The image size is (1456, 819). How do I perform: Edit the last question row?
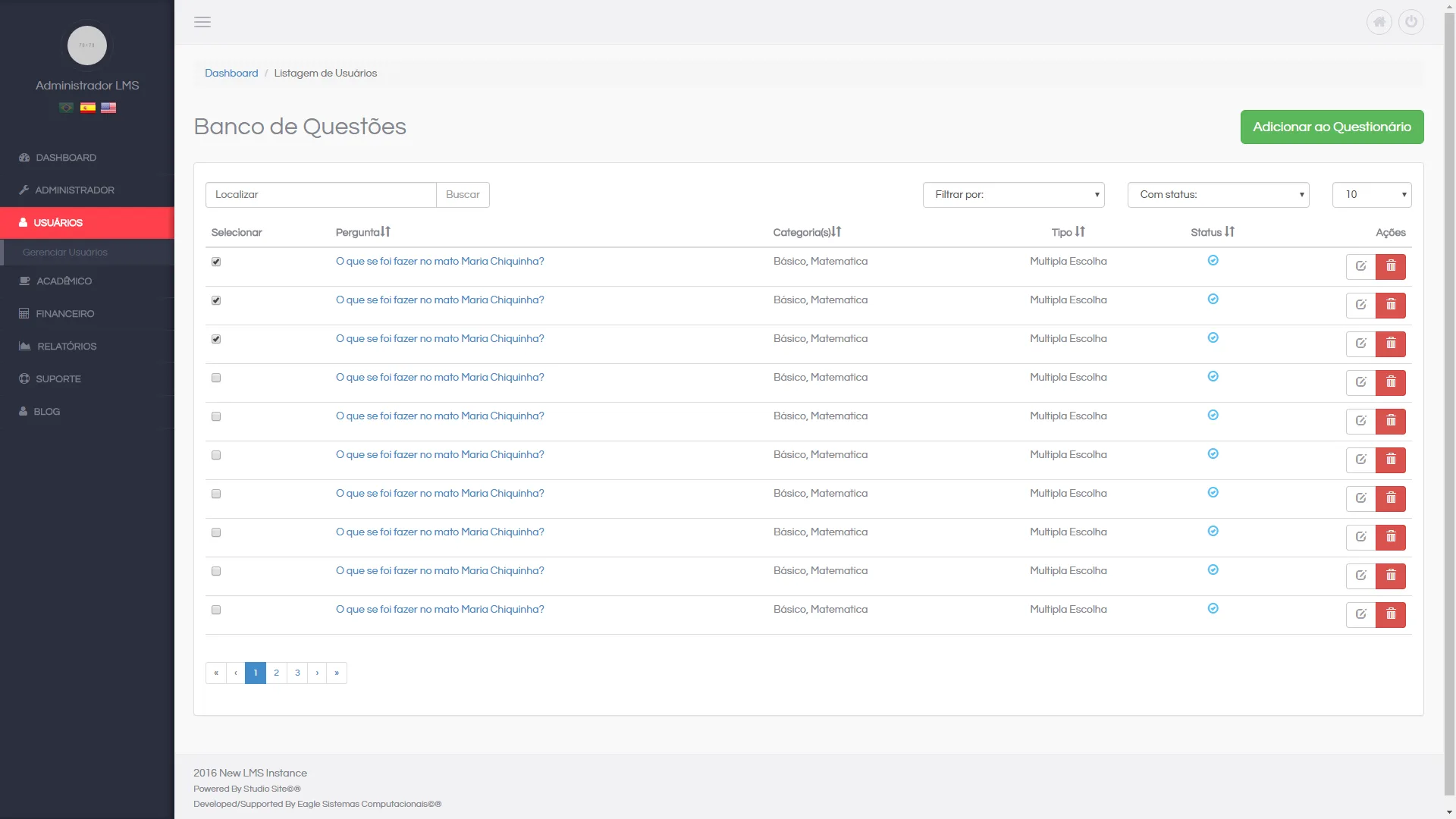(x=1361, y=615)
